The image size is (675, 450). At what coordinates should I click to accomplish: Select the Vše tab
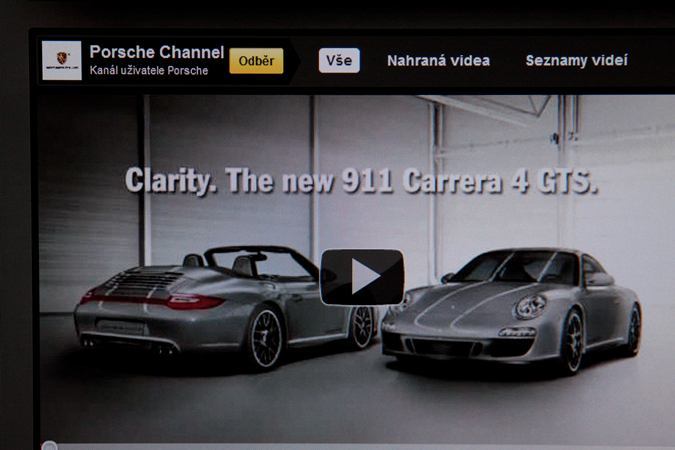[339, 60]
